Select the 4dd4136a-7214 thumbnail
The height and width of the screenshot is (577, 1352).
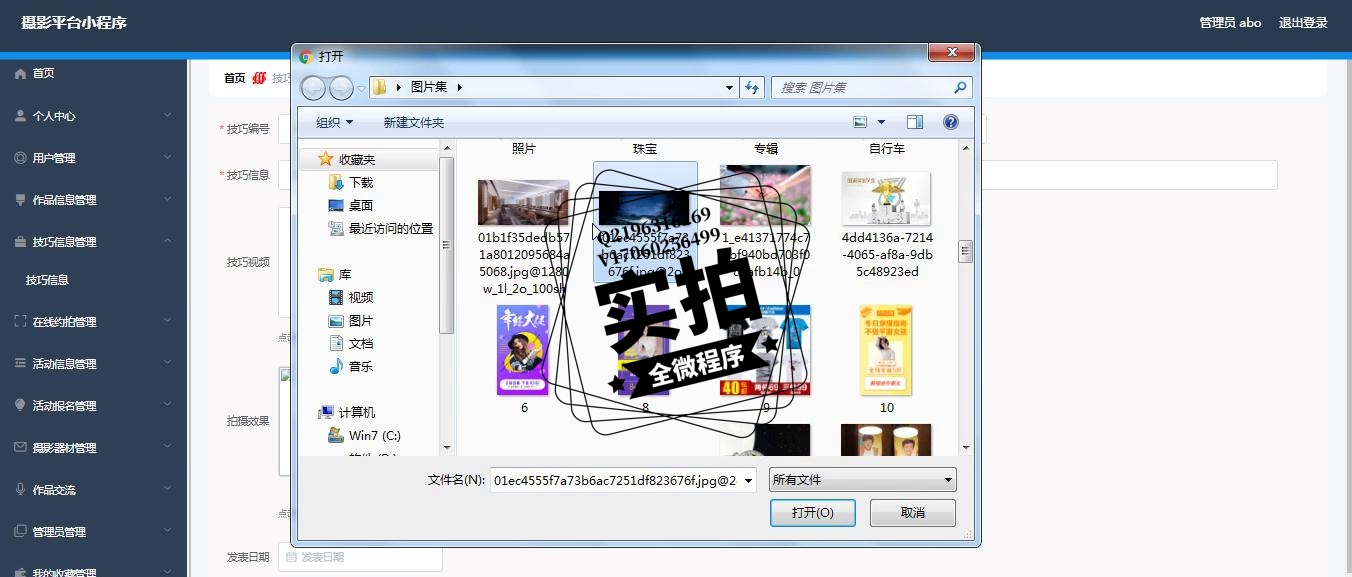tap(887, 198)
